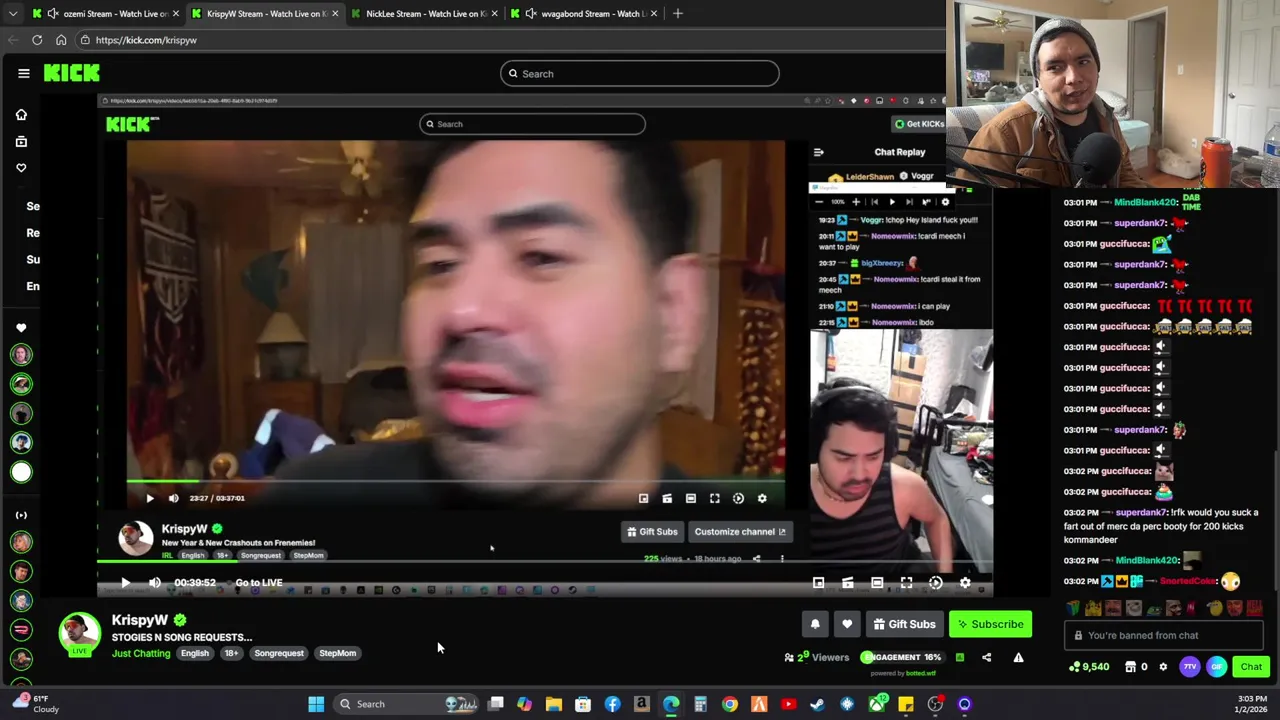Click KrispyW's channel avatar with LIVE badge
This screenshot has height=720, width=1280.
[x=79, y=636]
